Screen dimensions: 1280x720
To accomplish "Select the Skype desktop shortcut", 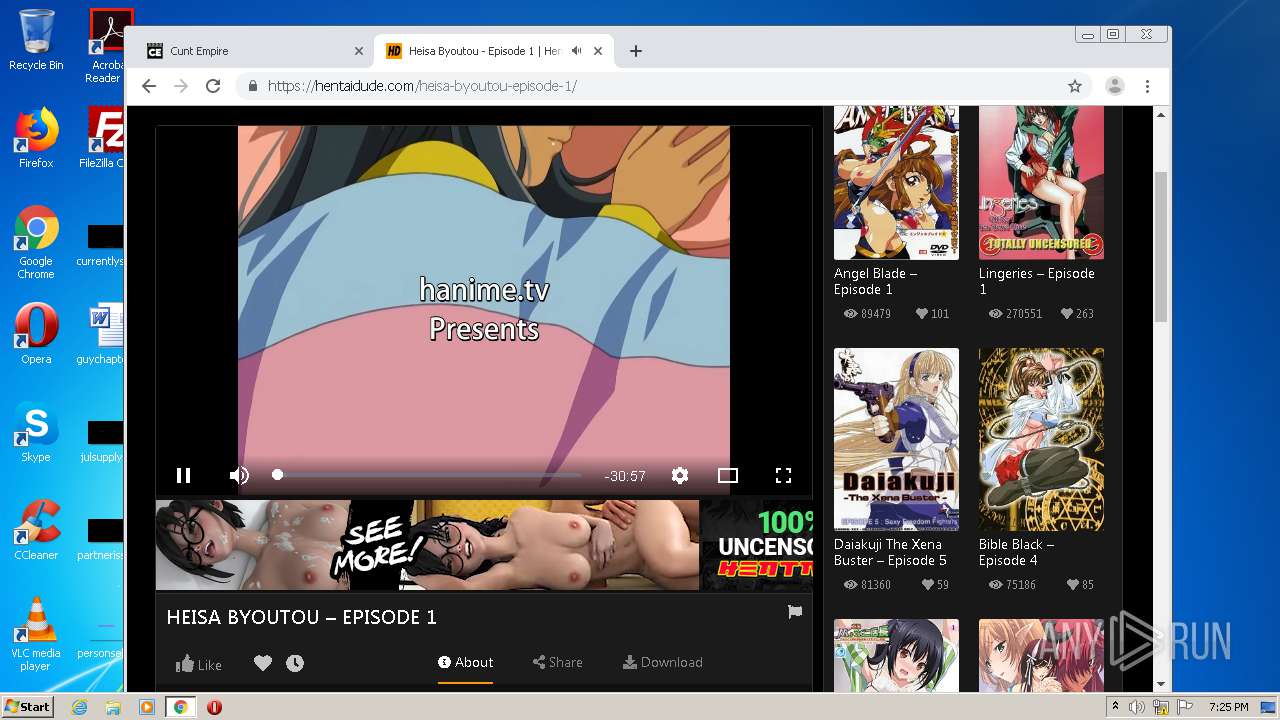I will [x=36, y=432].
